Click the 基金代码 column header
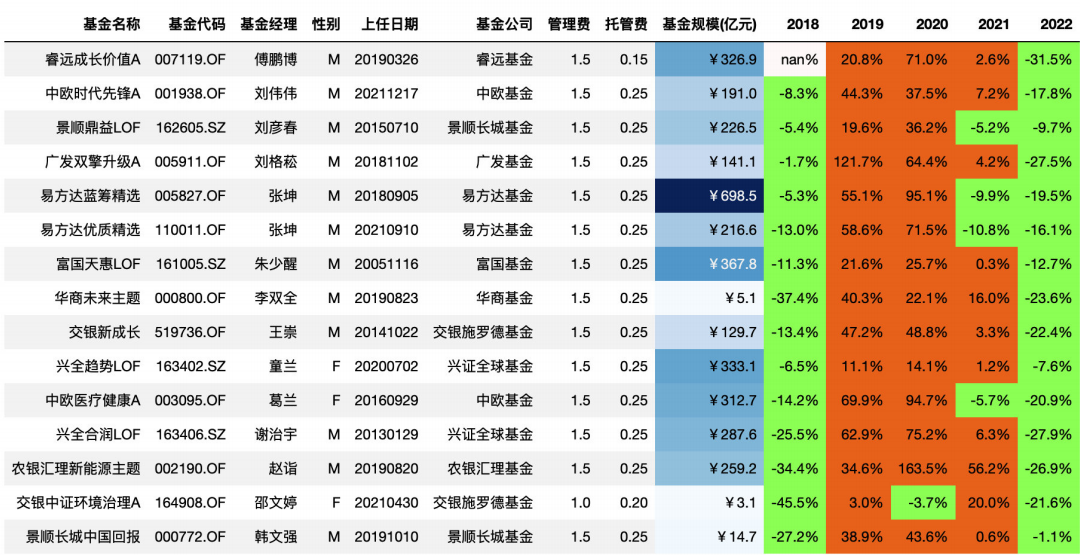1080x555 pixels. (196, 25)
